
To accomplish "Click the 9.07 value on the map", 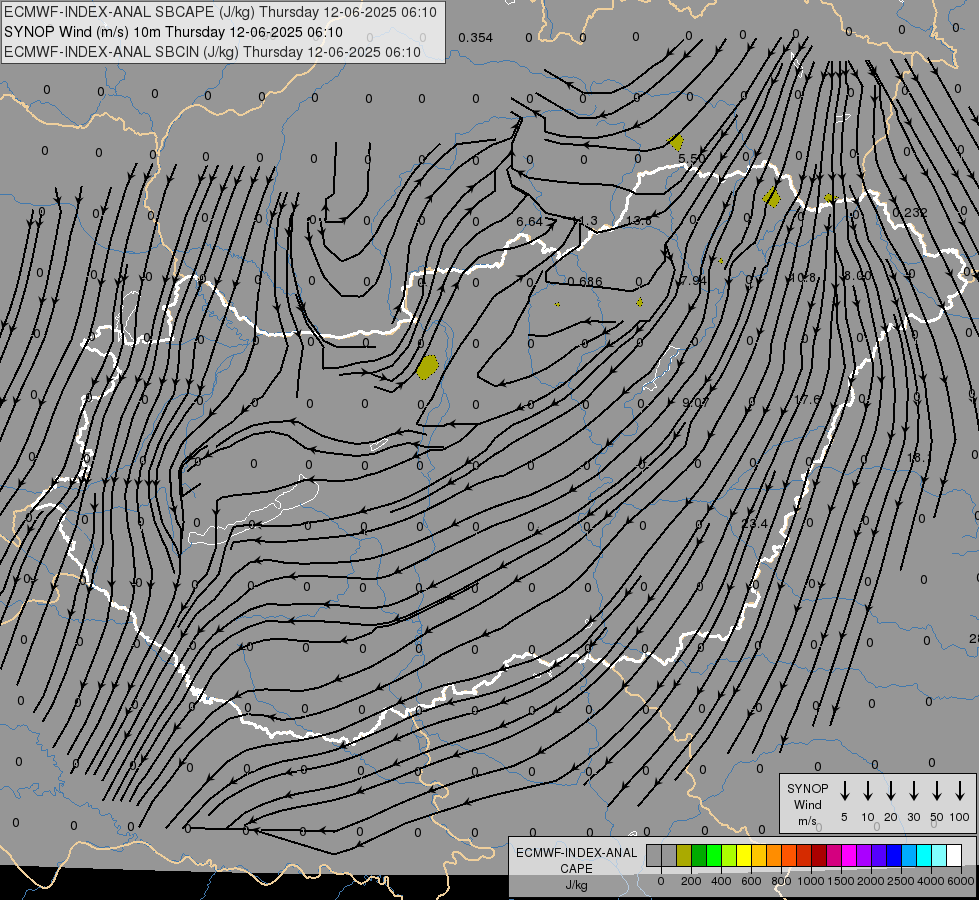I will [695, 403].
